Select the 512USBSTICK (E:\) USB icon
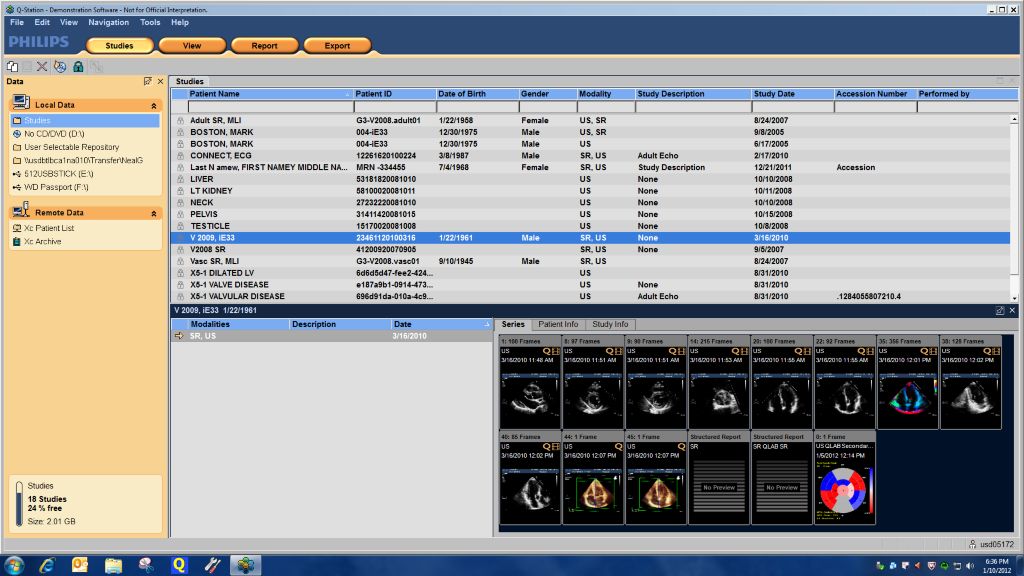Image resolution: width=1024 pixels, height=576 pixels. [x=17, y=174]
